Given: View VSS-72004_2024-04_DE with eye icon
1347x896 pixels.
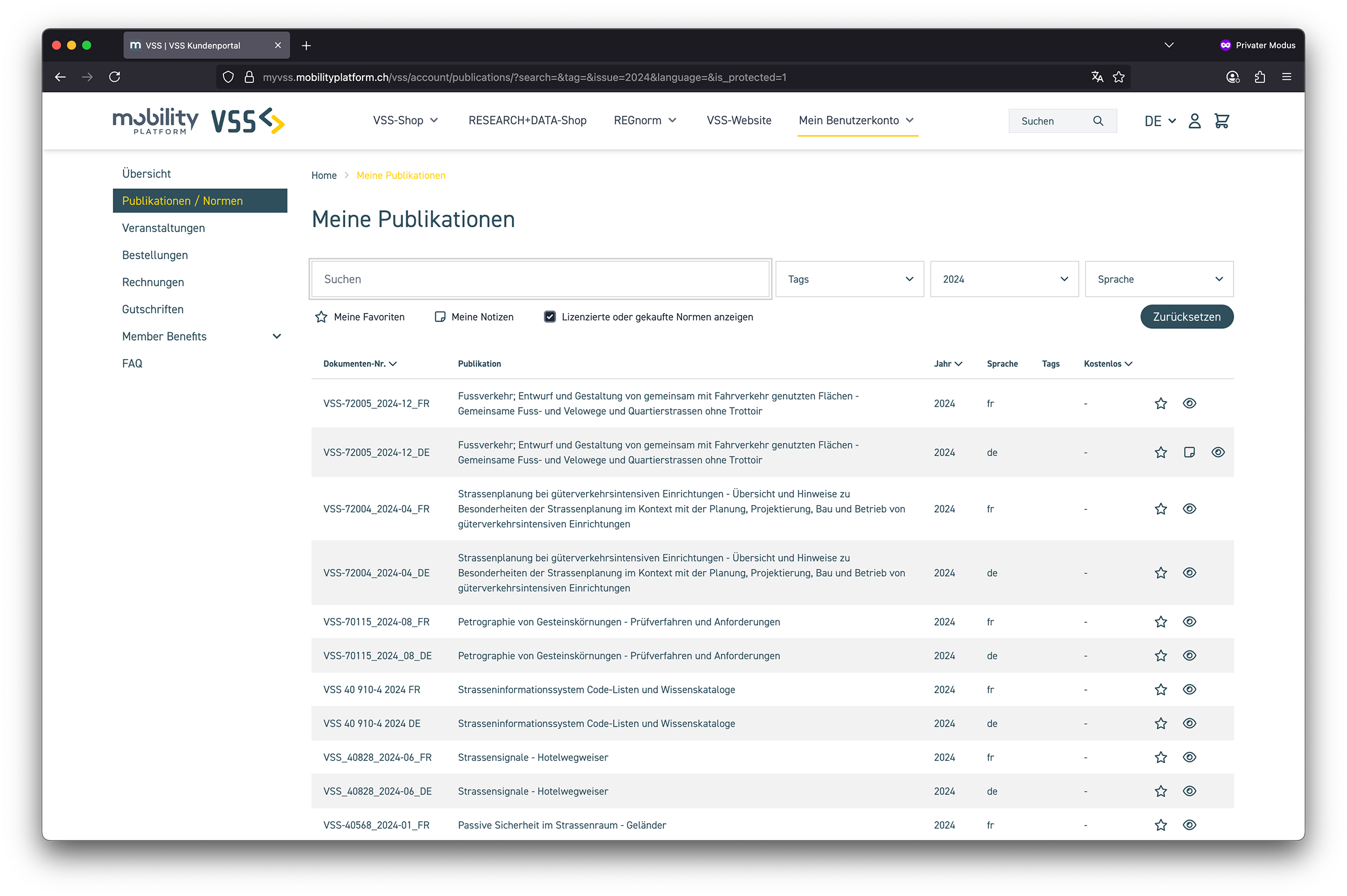Looking at the screenshot, I should pos(1189,573).
